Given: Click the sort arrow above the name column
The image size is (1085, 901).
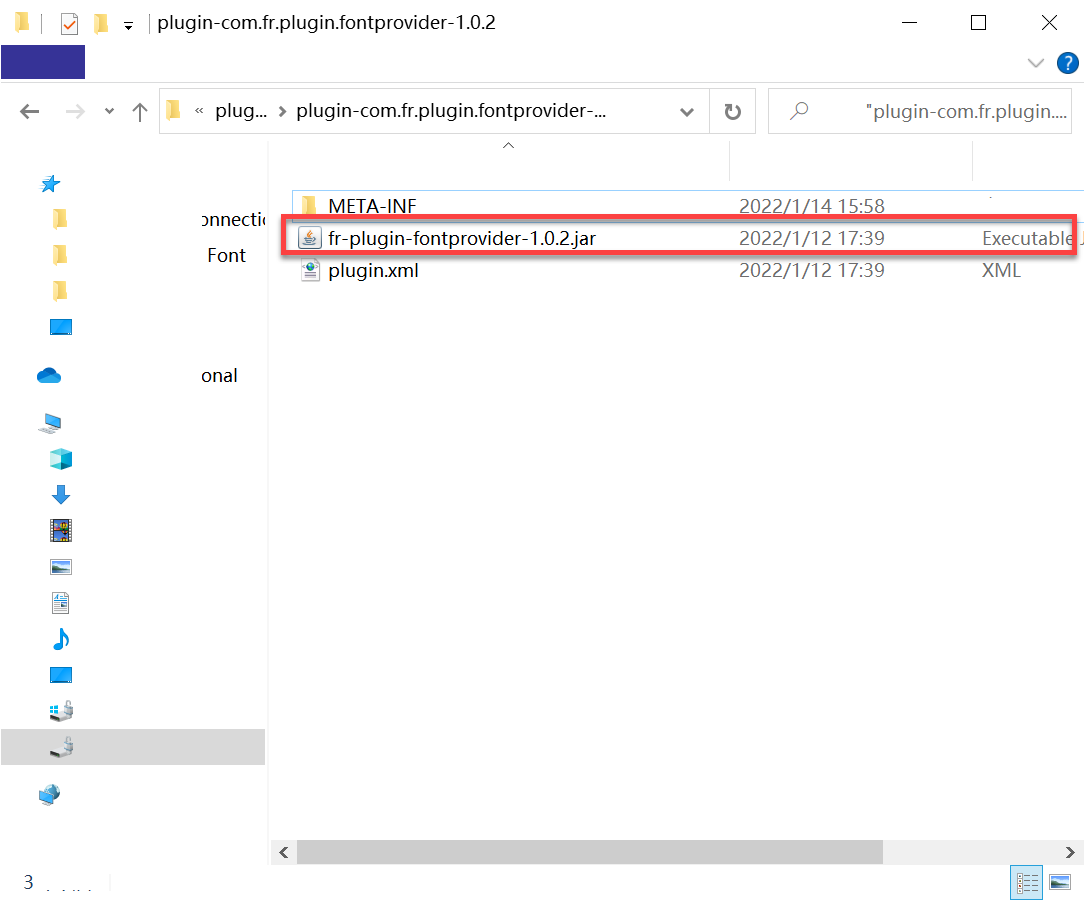Looking at the screenshot, I should [x=509, y=145].
